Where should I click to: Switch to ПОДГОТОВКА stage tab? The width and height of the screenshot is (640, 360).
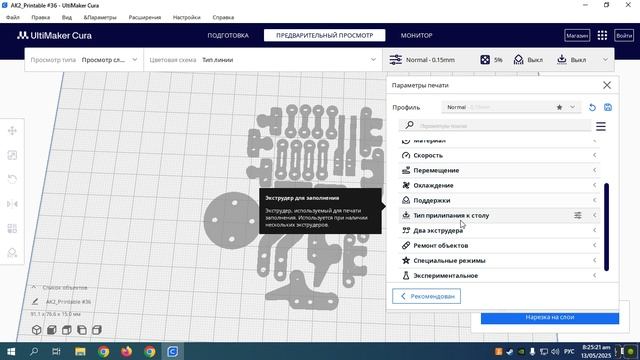coord(228,36)
